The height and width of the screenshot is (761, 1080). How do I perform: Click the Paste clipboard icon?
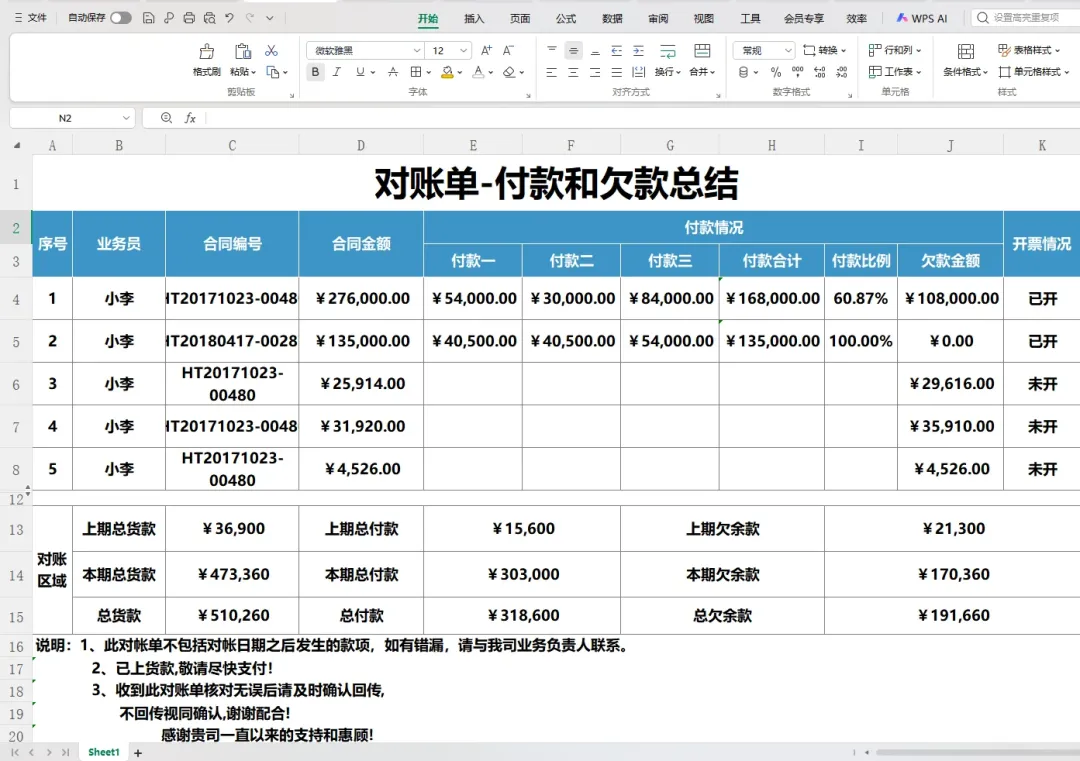click(x=242, y=52)
